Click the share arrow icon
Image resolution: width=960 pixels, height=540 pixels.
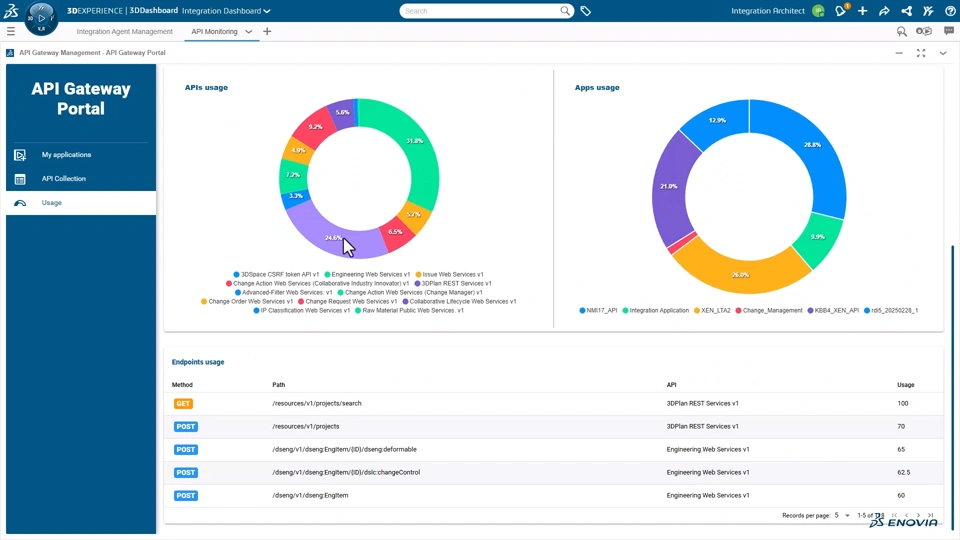point(884,10)
